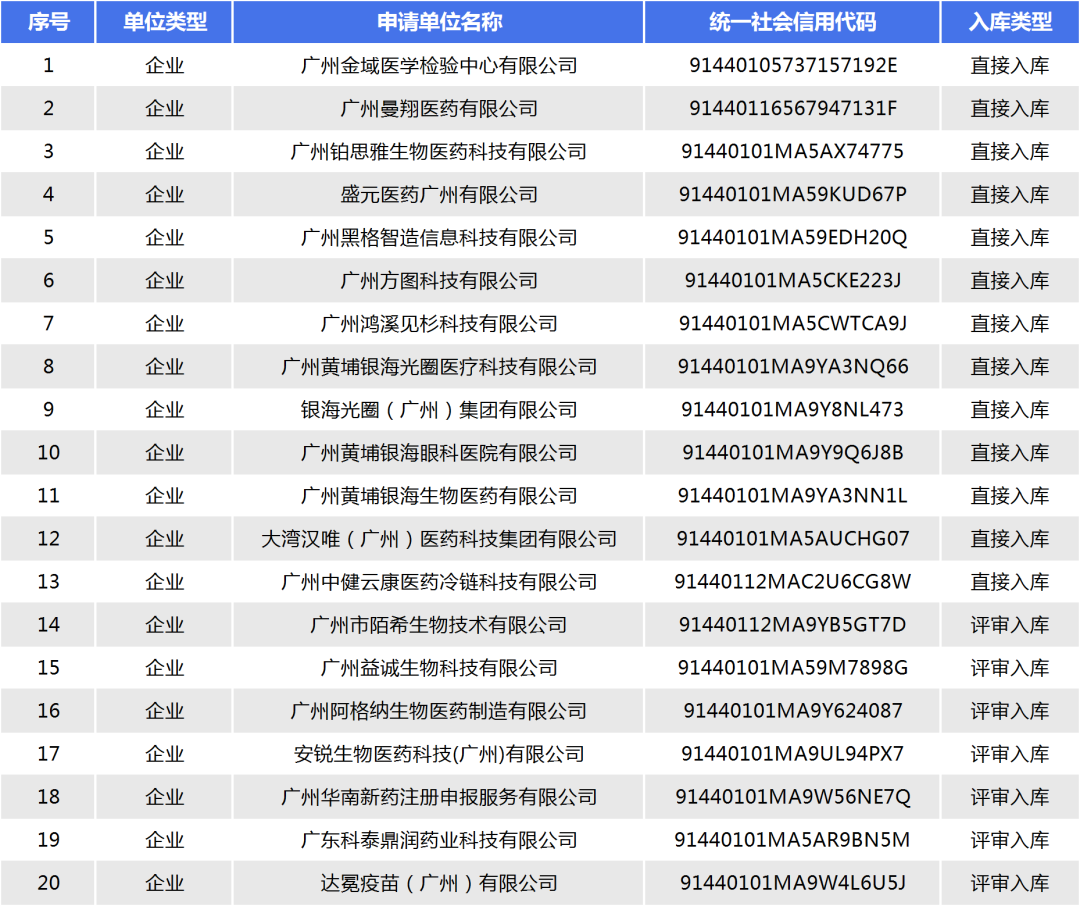Select code 91440101MA5AR9BN5M

(x=793, y=841)
